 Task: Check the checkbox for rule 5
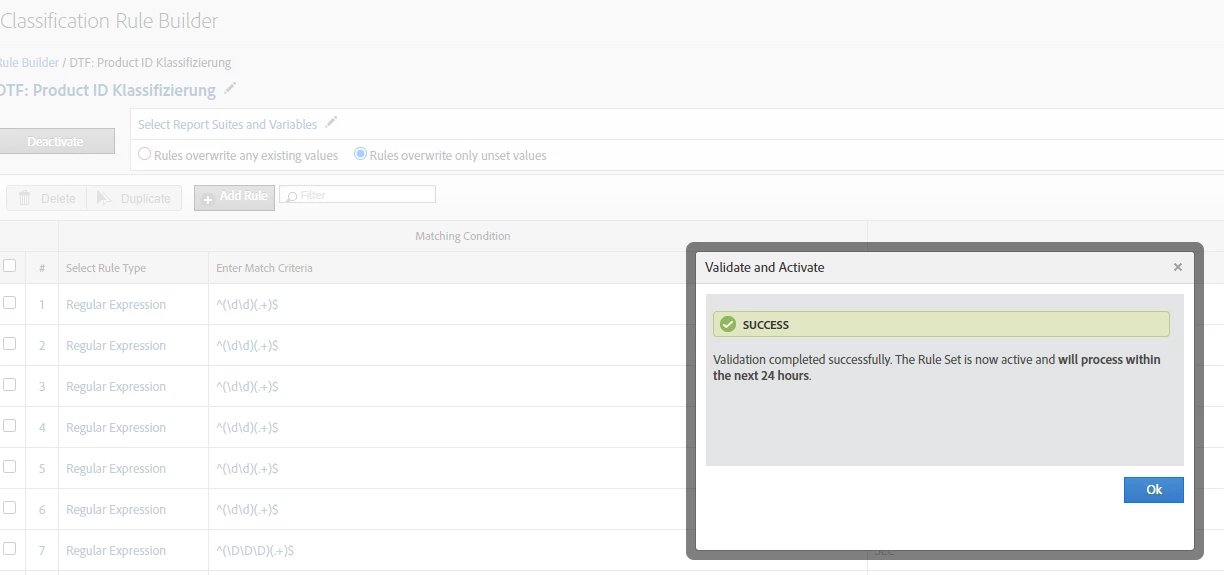click(9, 466)
